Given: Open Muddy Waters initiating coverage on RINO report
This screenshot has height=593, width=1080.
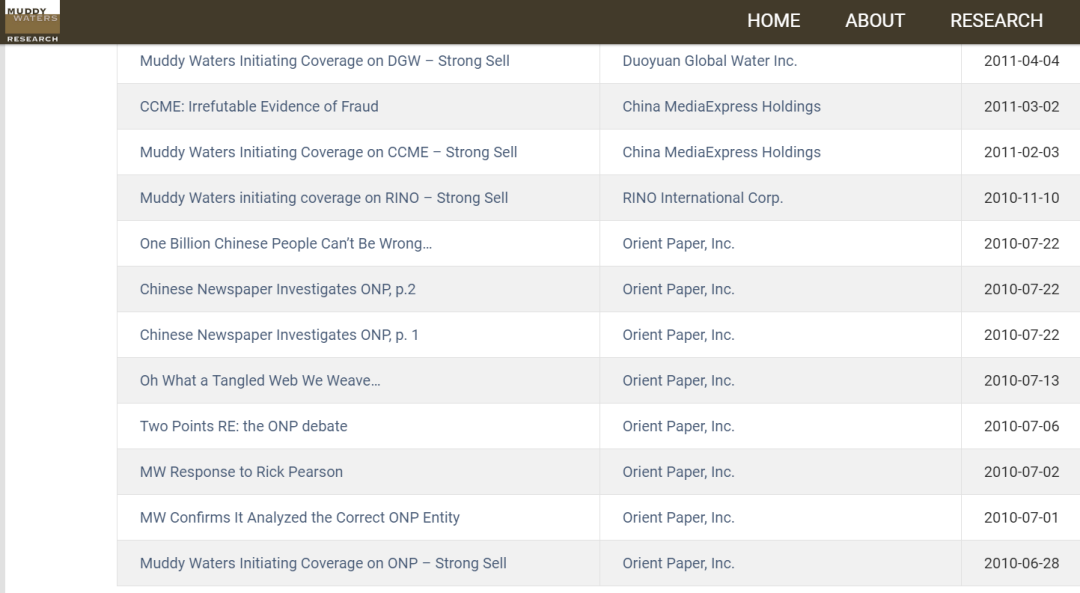Looking at the screenshot, I should click(324, 198).
